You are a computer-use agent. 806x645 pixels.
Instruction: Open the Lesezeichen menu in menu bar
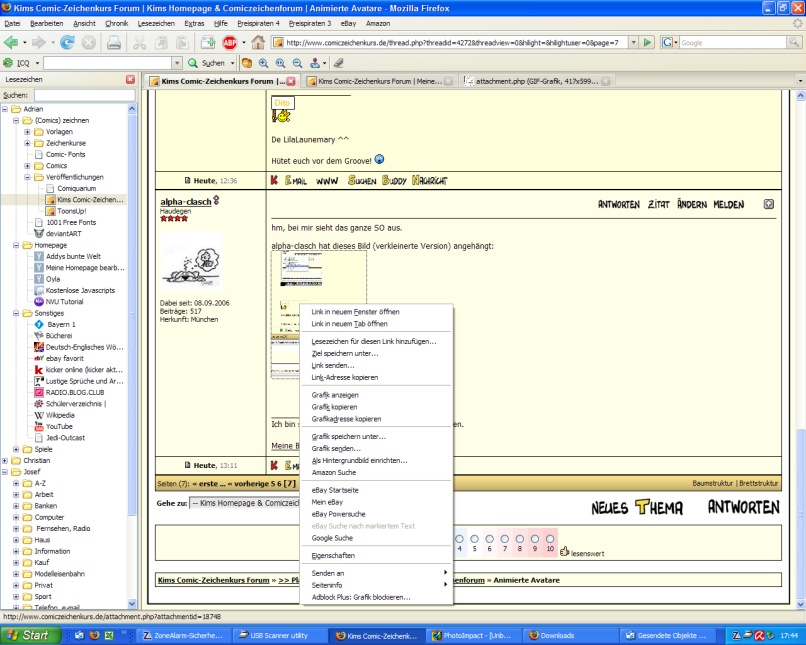(x=155, y=22)
